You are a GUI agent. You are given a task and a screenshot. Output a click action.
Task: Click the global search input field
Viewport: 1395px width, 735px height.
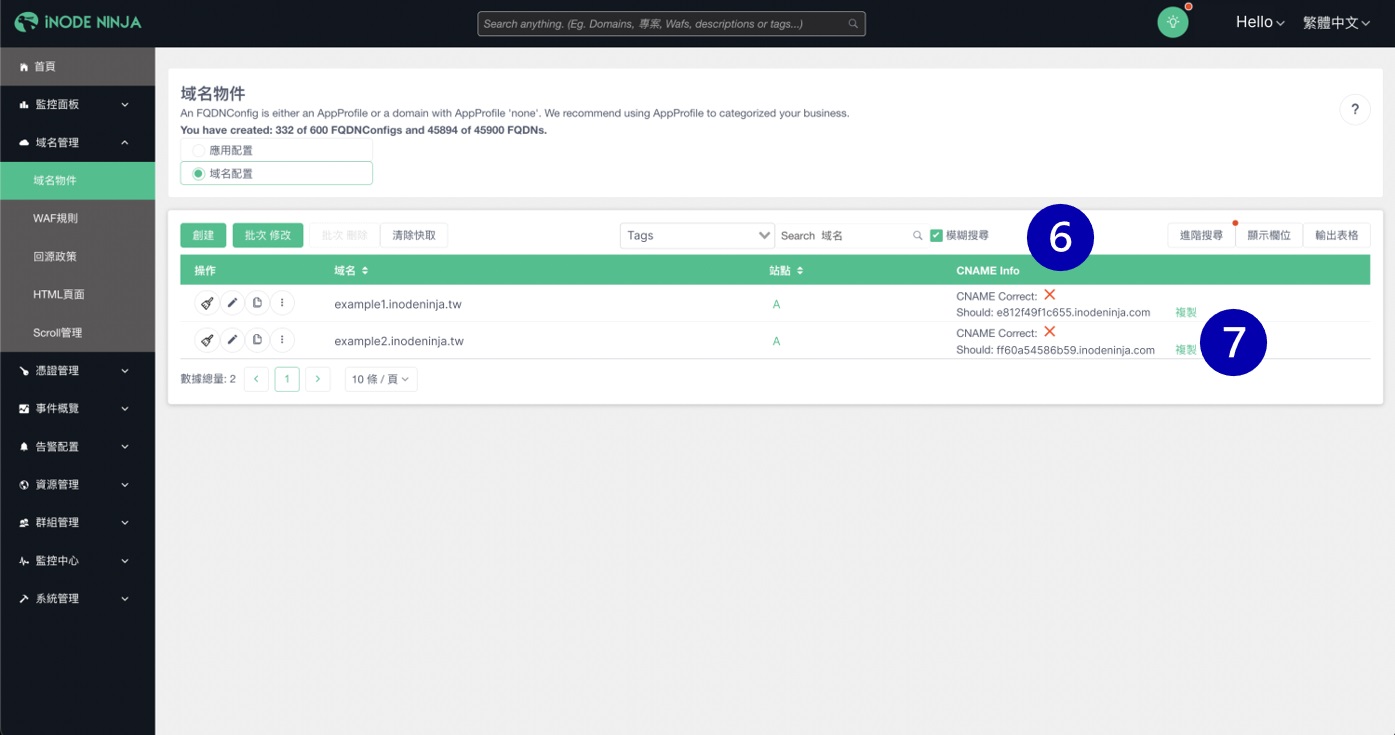click(664, 24)
